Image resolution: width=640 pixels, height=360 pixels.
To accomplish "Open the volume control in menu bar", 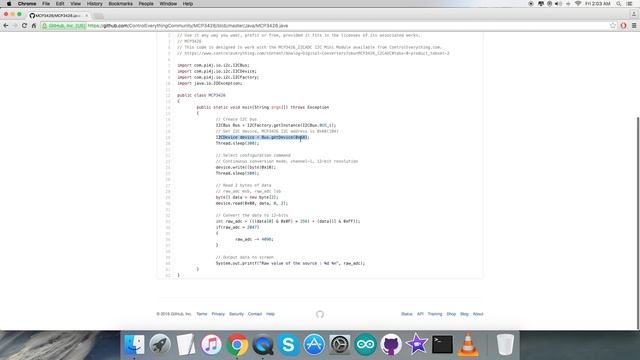I will (558, 4).
